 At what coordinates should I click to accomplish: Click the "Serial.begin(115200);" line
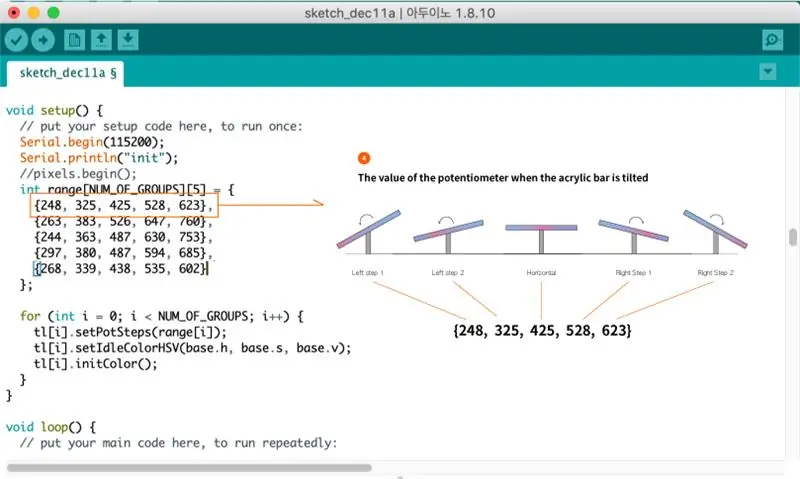[92, 142]
